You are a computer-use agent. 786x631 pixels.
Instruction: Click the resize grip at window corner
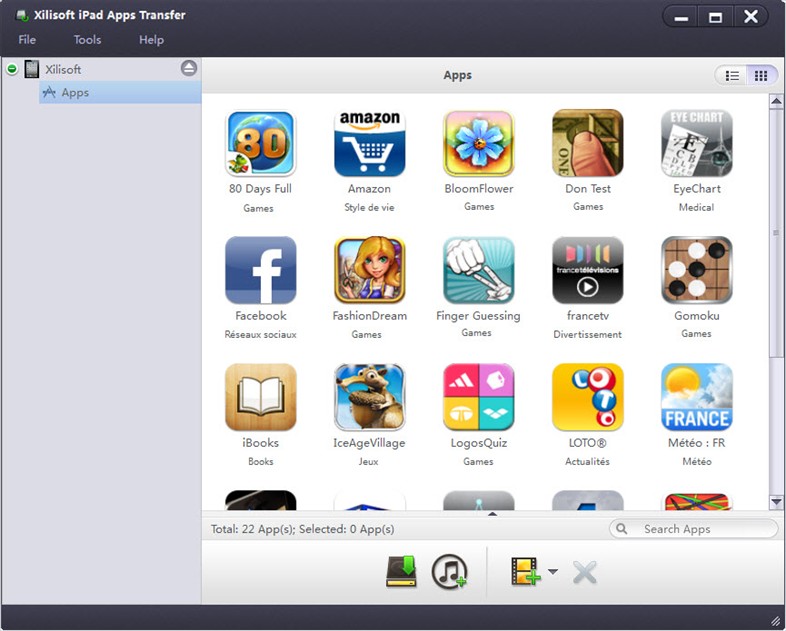[x=775, y=622]
